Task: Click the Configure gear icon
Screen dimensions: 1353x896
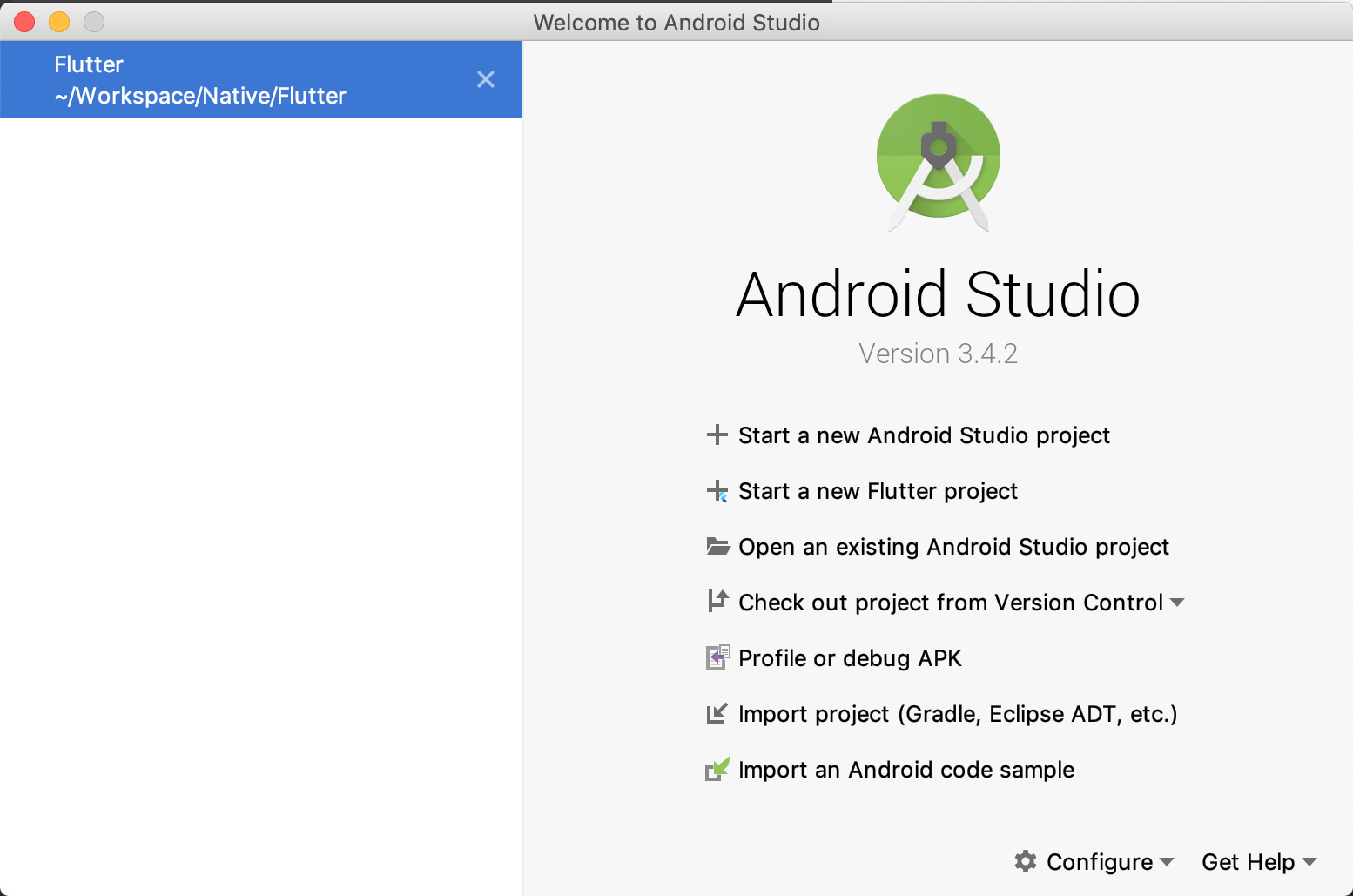Action: 1026,861
